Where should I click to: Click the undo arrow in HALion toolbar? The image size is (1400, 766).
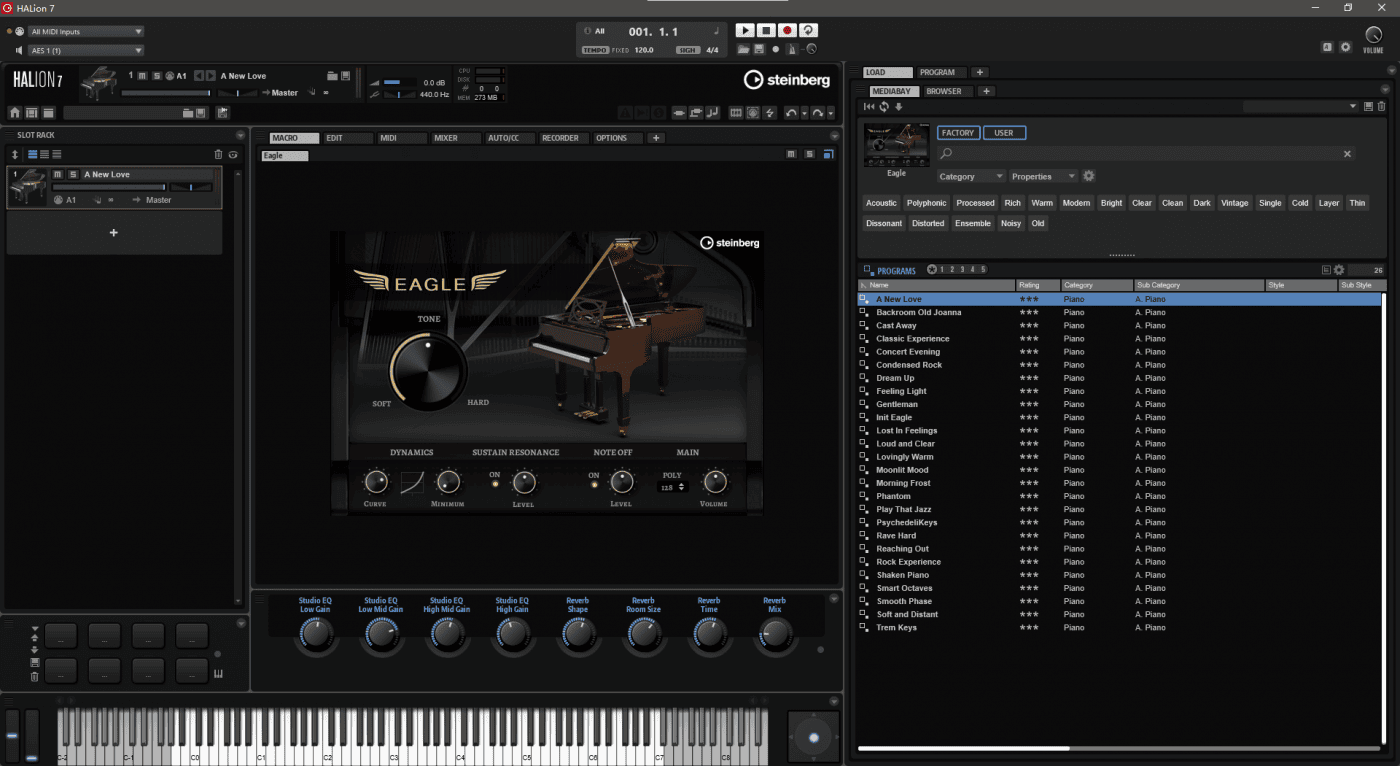coord(791,113)
